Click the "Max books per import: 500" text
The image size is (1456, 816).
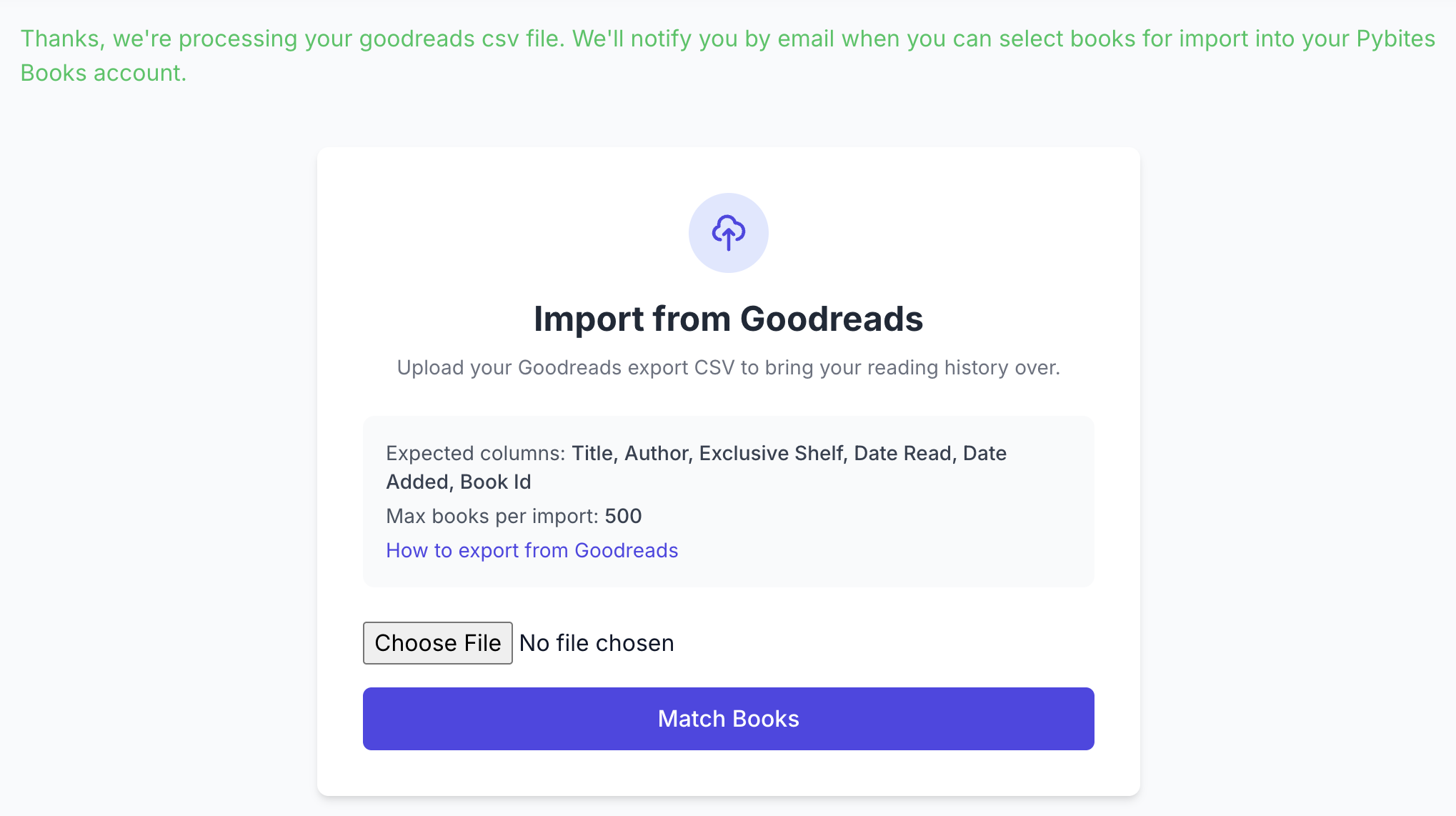pos(513,516)
